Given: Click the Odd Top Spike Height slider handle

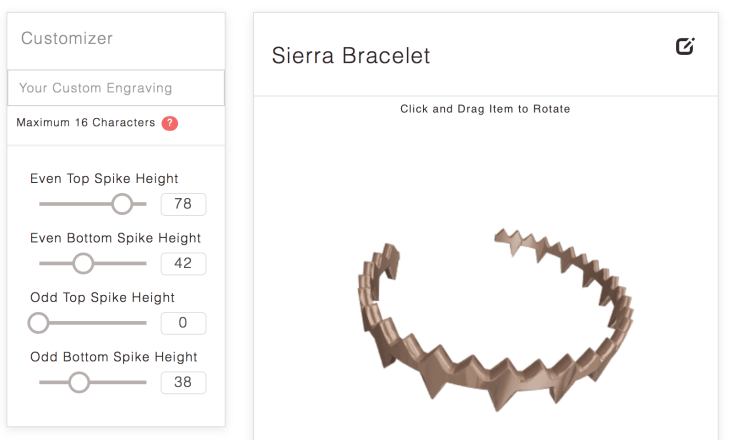Looking at the screenshot, I should point(38,323).
